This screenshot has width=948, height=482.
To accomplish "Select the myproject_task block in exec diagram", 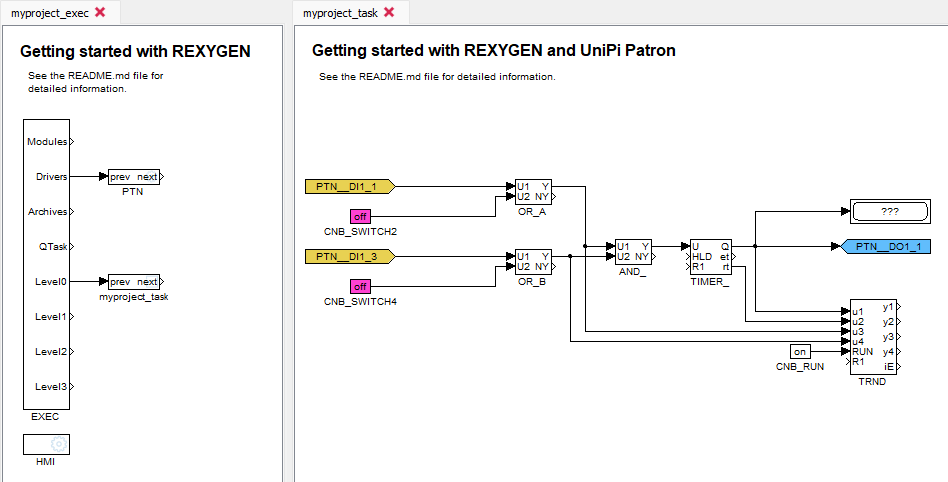I will click(133, 282).
